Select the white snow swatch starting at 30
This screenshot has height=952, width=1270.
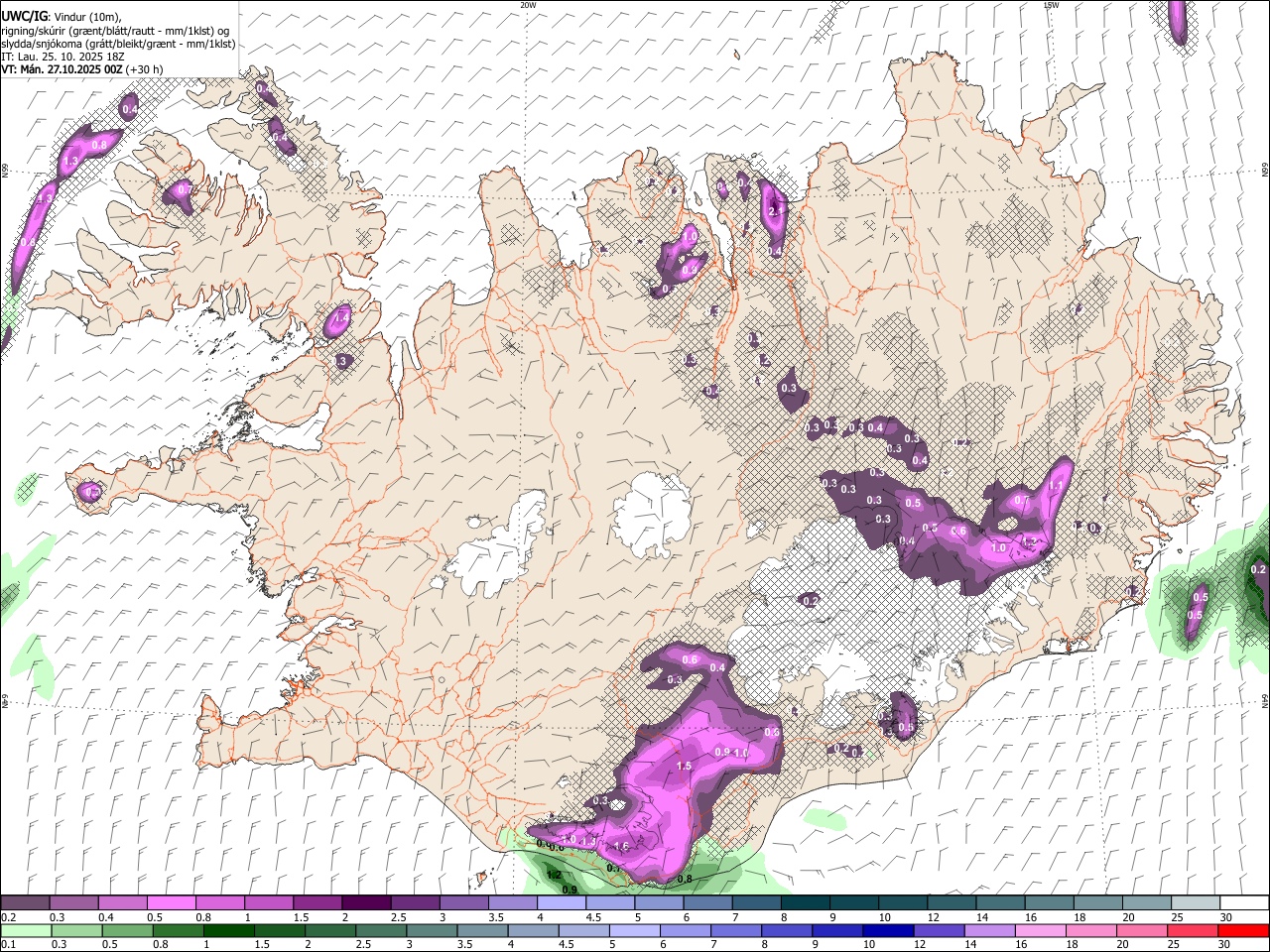(1244, 902)
